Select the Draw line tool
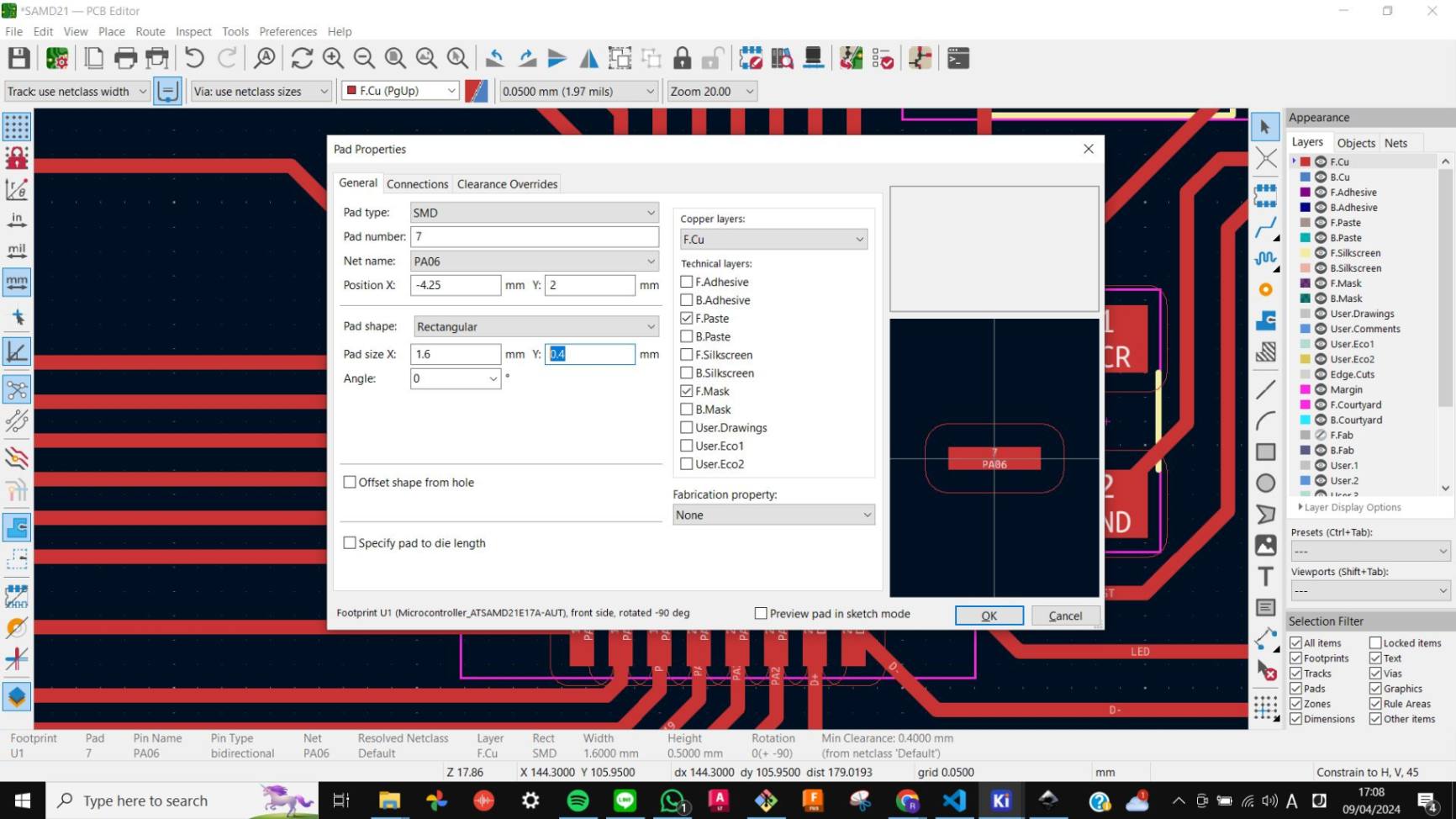Viewport: 1456px width, 819px height. (x=1265, y=389)
